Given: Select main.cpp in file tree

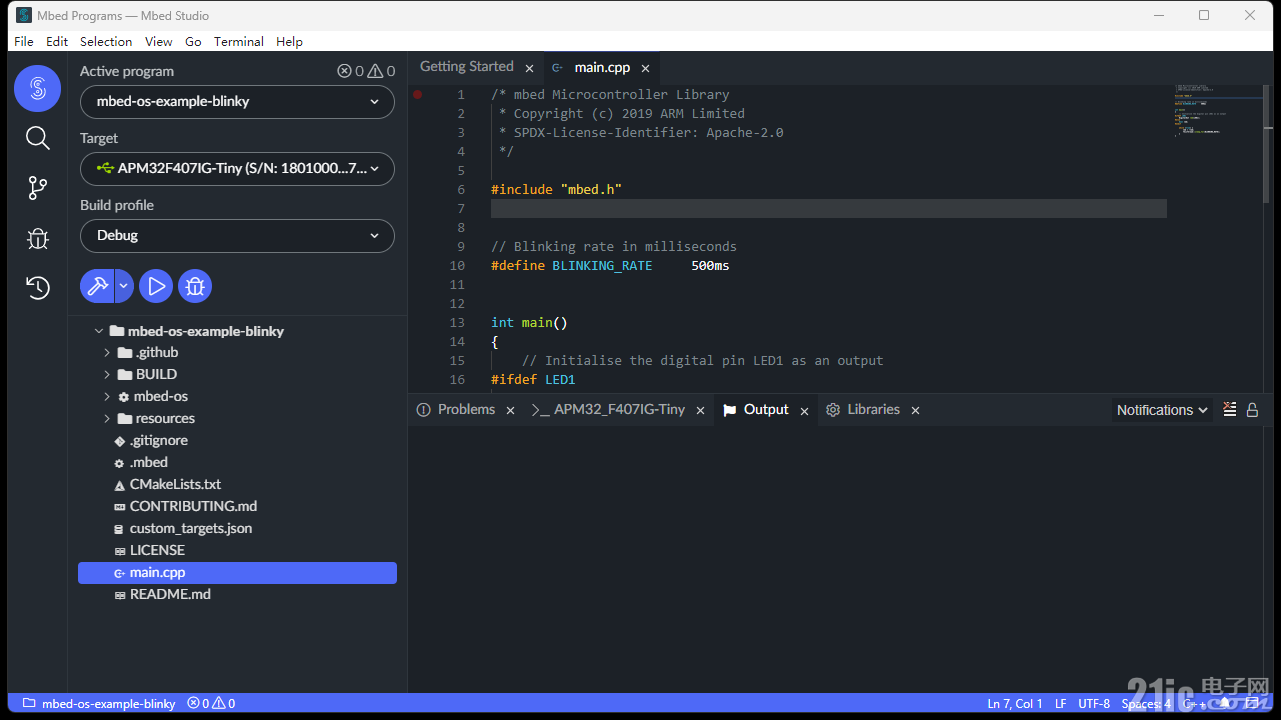Looking at the screenshot, I should click(237, 572).
